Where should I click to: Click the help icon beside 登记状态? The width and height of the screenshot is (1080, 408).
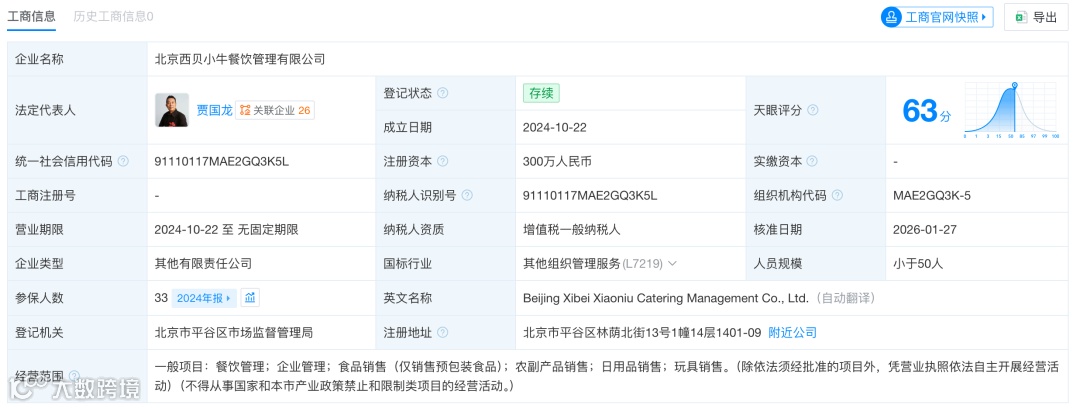(442, 93)
